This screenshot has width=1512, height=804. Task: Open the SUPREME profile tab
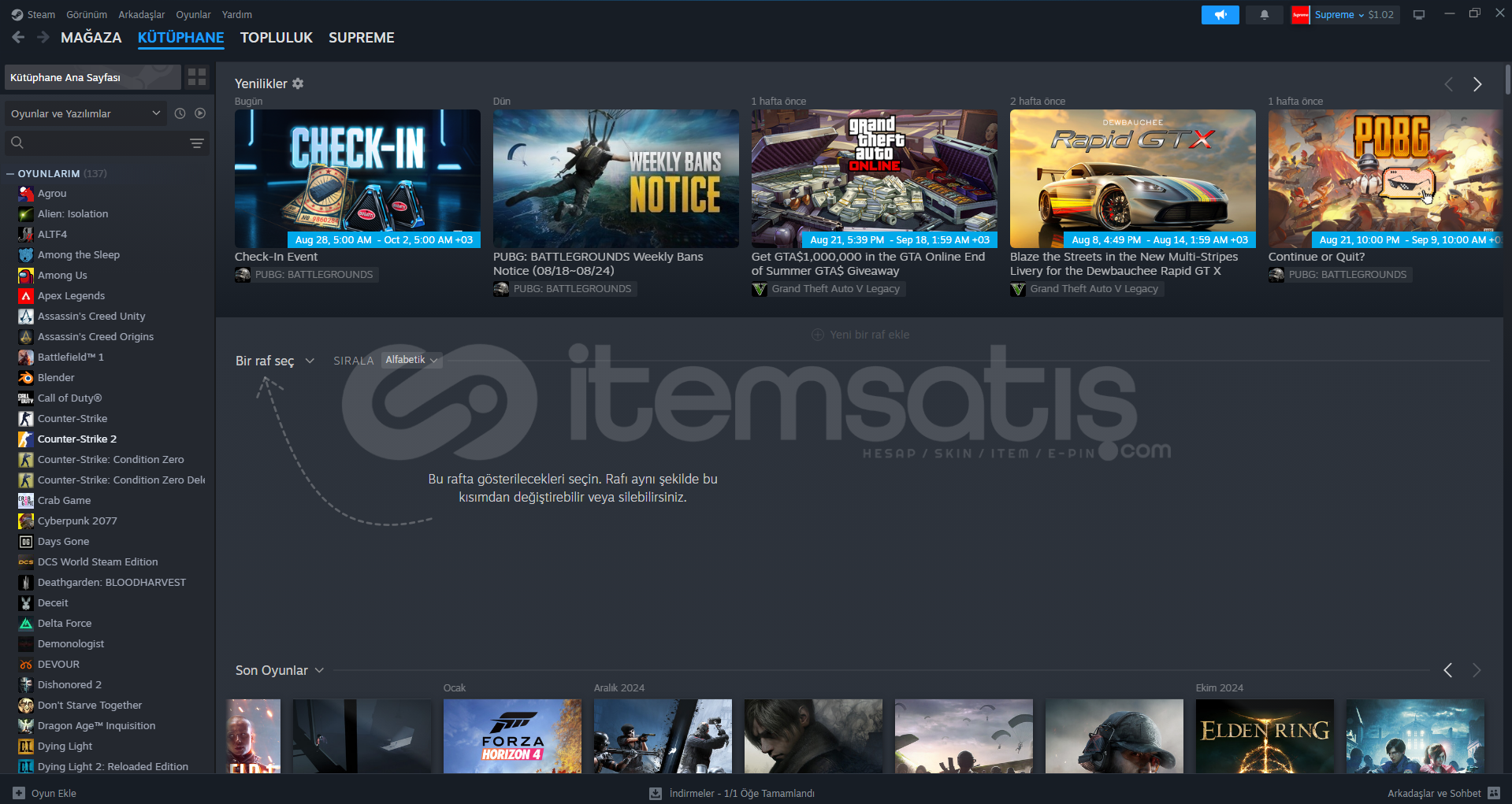[x=362, y=38]
